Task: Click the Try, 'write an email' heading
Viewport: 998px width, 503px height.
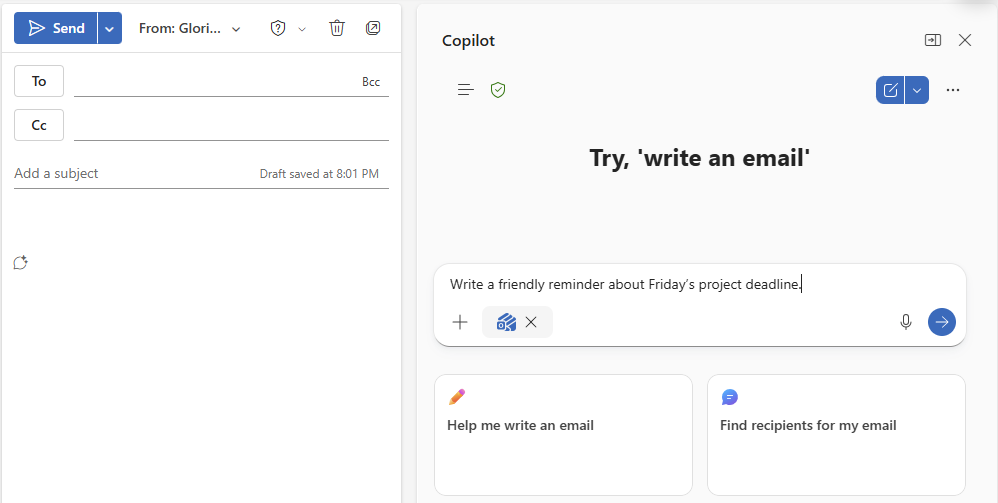Action: pos(699,158)
